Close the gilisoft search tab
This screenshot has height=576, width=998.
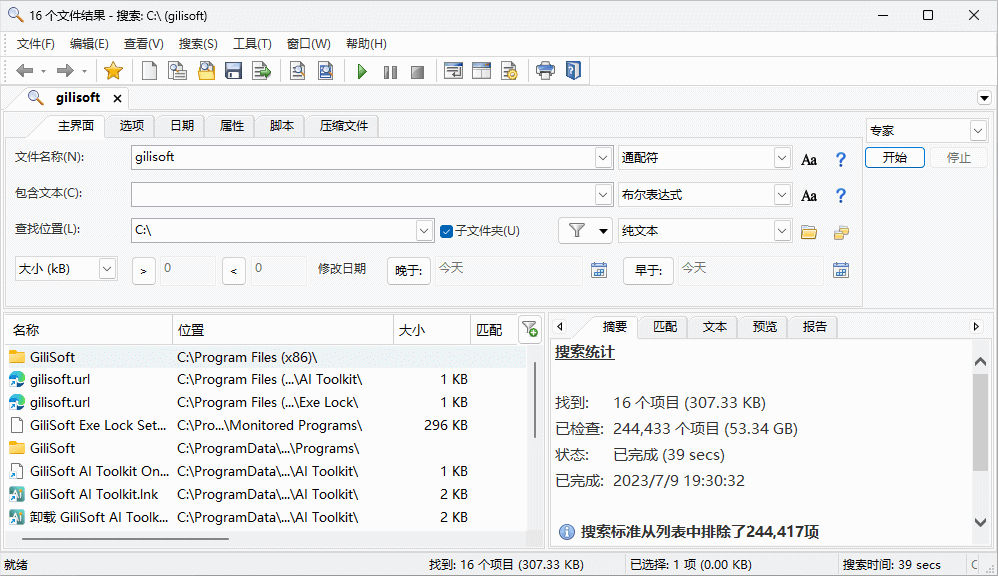coord(117,99)
